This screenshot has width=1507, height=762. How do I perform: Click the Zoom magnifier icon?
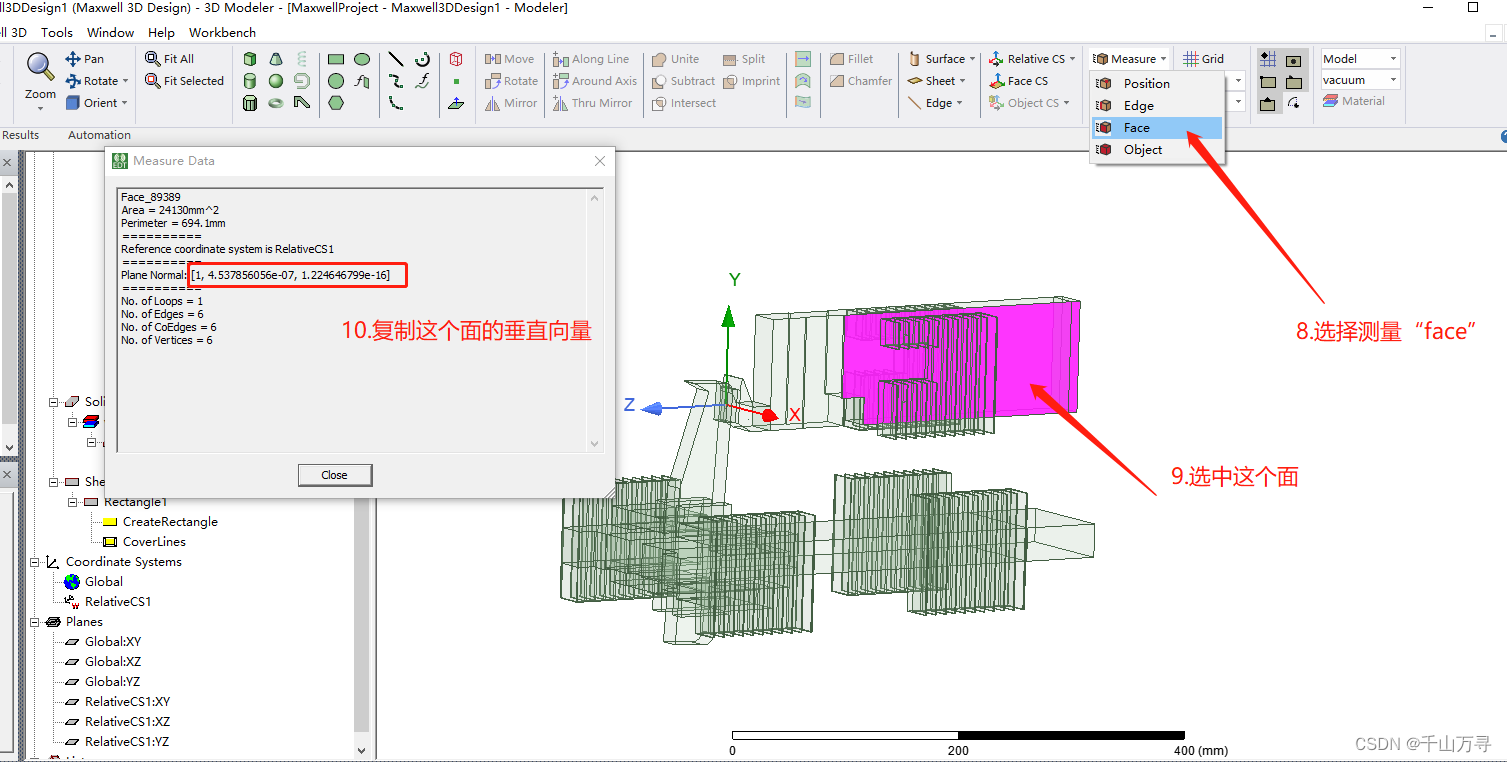[41, 66]
